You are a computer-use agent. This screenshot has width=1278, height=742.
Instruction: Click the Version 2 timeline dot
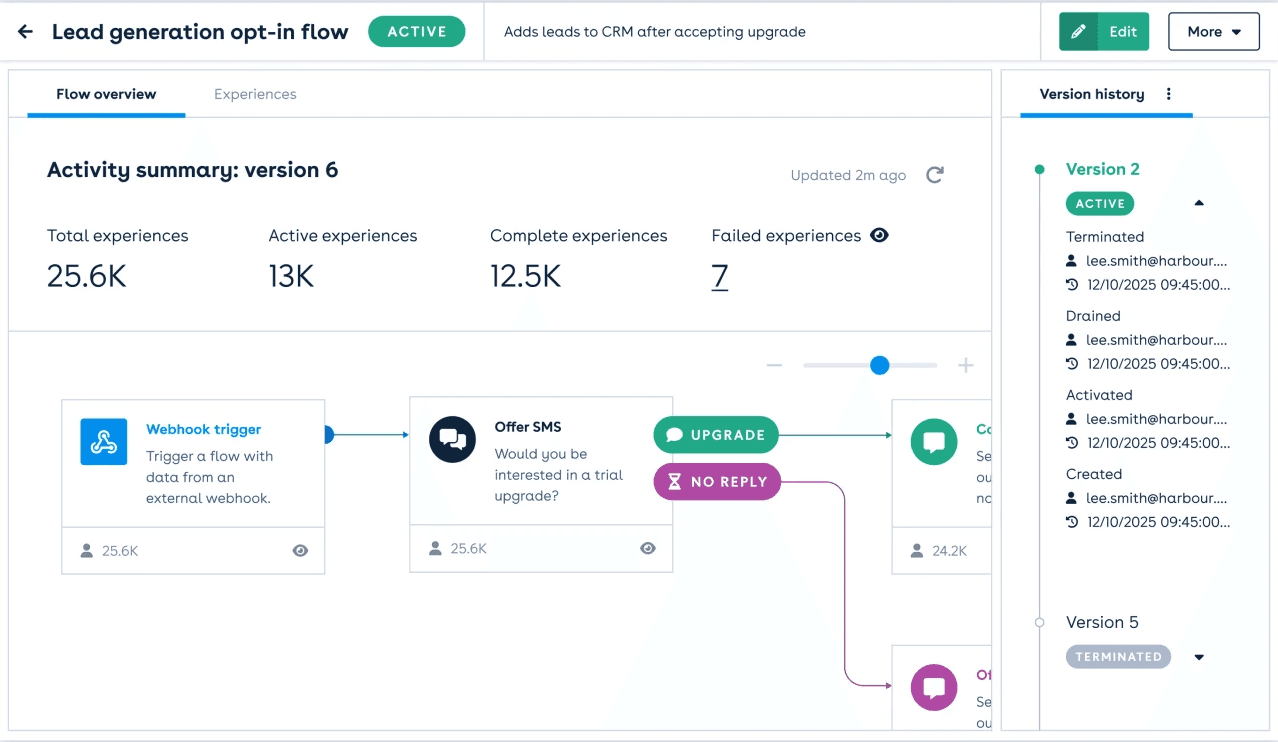tap(1040, 169)
